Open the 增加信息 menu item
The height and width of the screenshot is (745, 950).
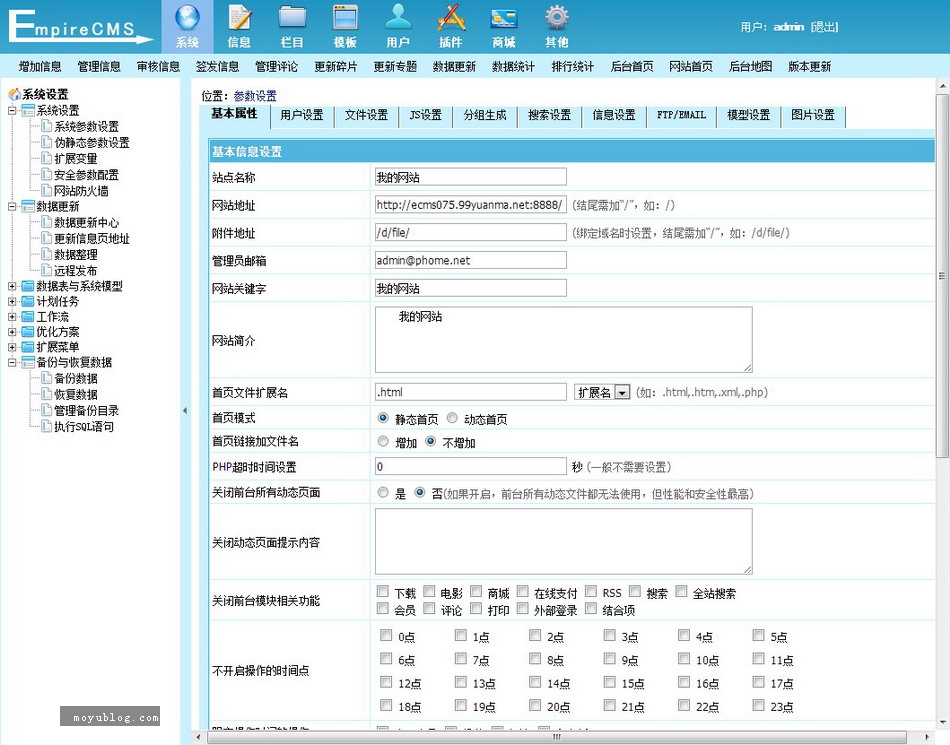(40, 67)
